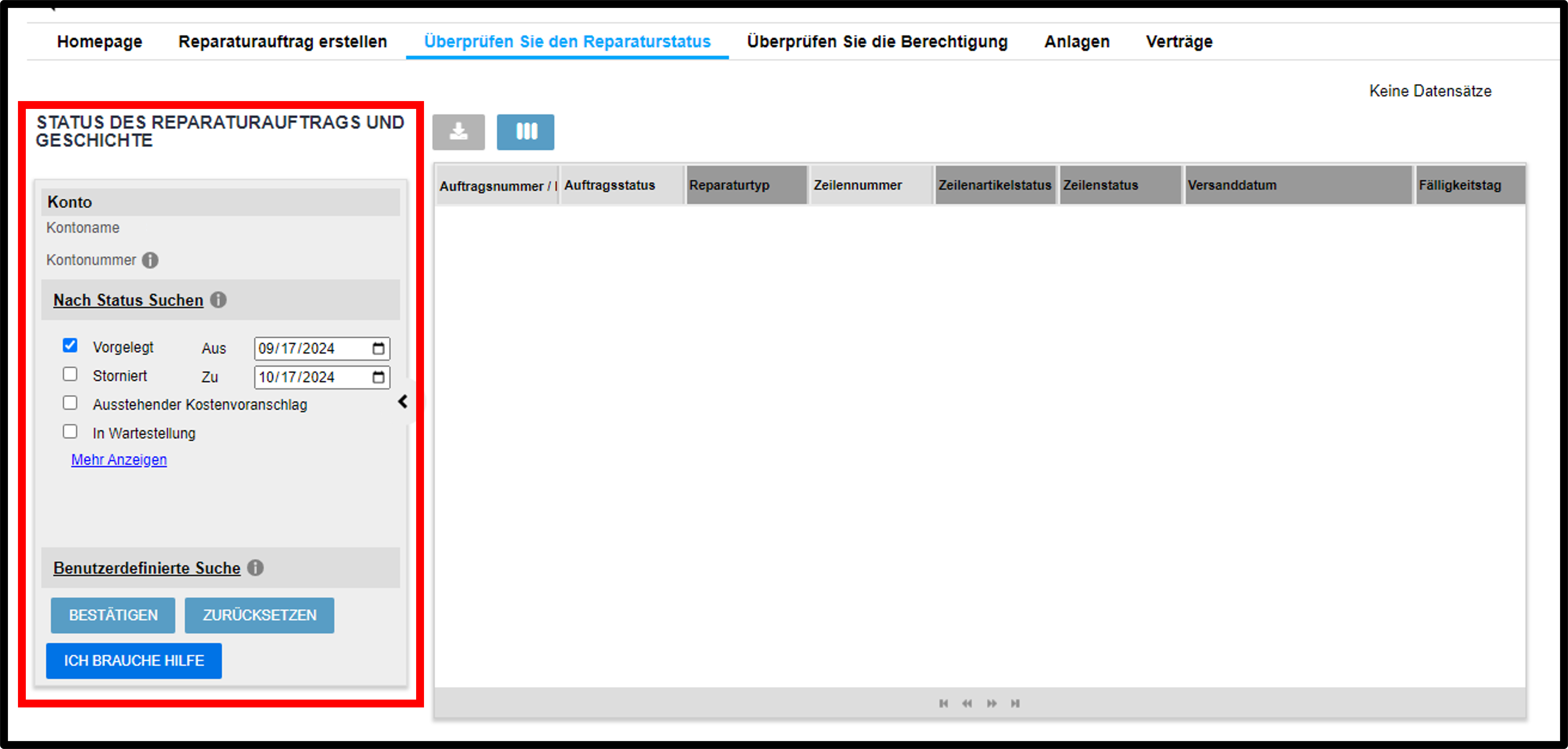Viewport: 1568px width, 749px height.
Task: Open calendar picker for Aus date
Action: [379, 348]
